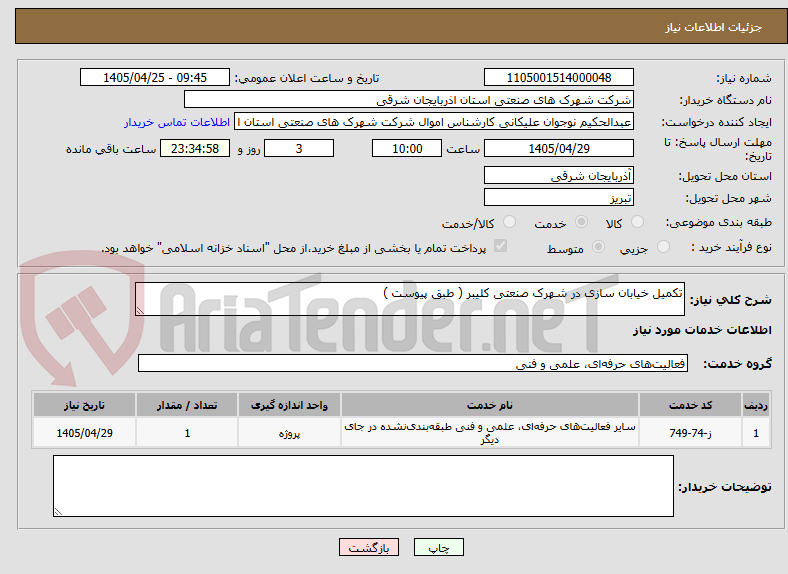Click service code cell ز-74-749
The height and width of the screenshot is (574, 788).
[691, 433]
